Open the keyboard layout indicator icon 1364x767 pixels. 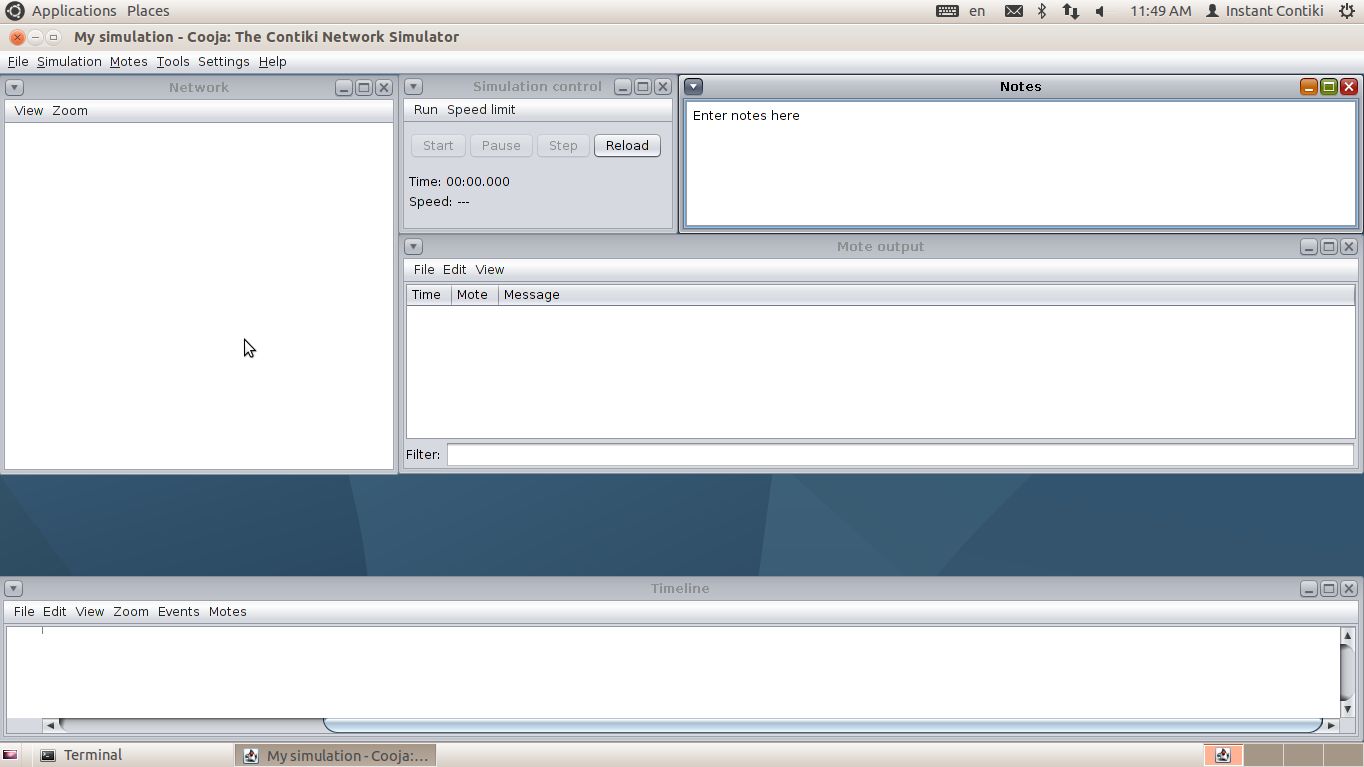(x=947, y=11)
